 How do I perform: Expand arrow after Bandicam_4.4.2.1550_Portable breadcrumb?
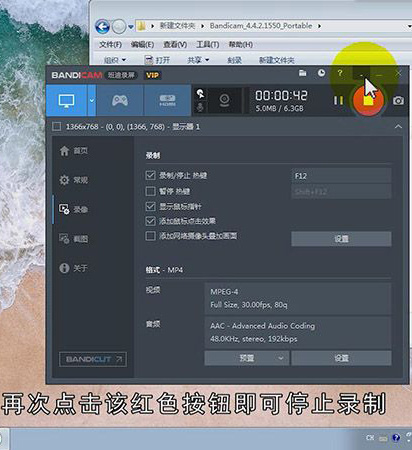coord(319,26)
